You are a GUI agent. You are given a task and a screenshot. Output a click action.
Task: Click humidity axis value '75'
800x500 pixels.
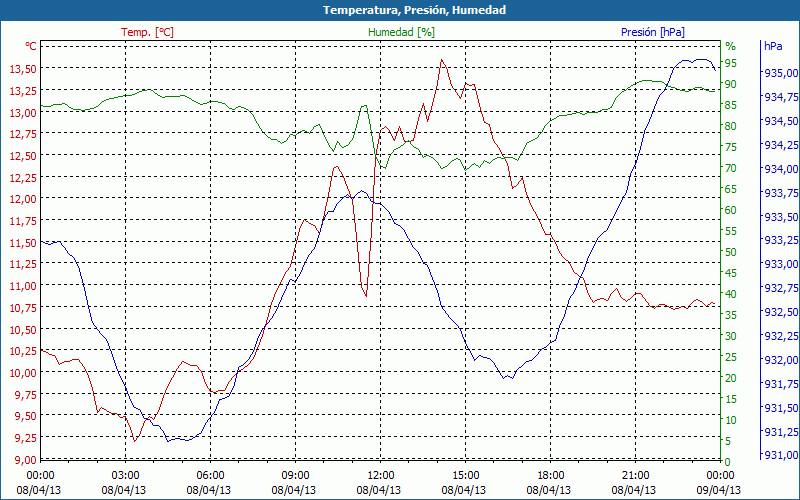(x=731, y=147)
